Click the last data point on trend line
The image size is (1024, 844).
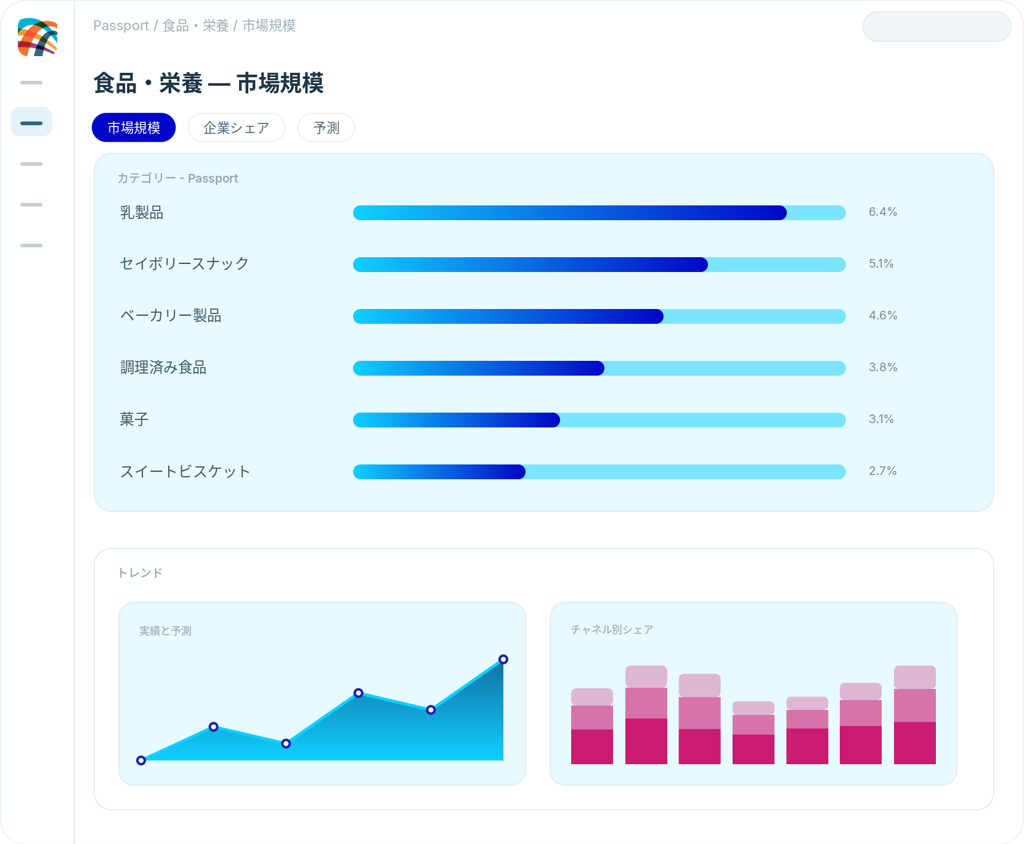[x=503, y=659]
